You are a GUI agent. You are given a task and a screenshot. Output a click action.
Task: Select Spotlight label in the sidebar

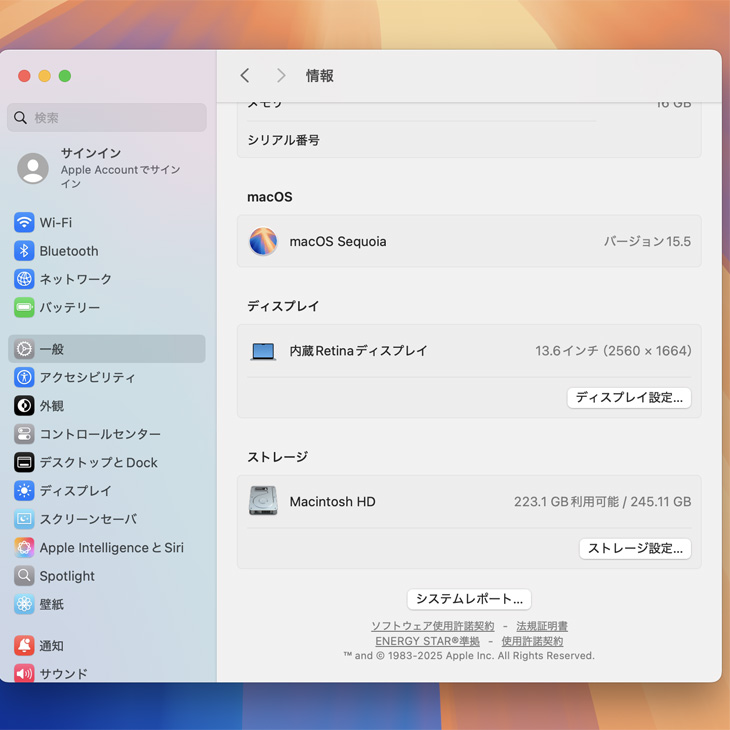(67, 576)
